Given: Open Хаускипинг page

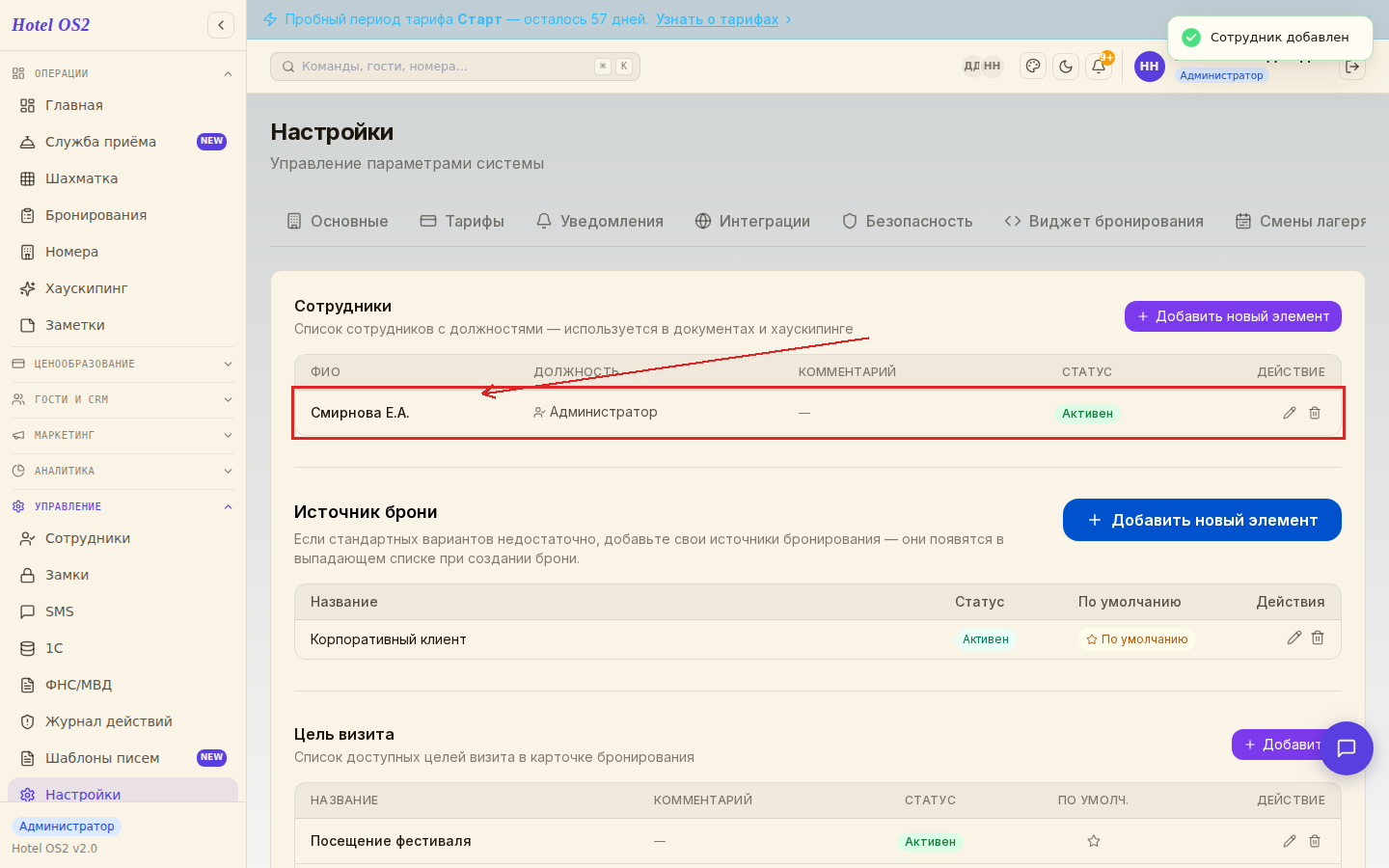Looking at the screenshot, I should coord(123,288).
